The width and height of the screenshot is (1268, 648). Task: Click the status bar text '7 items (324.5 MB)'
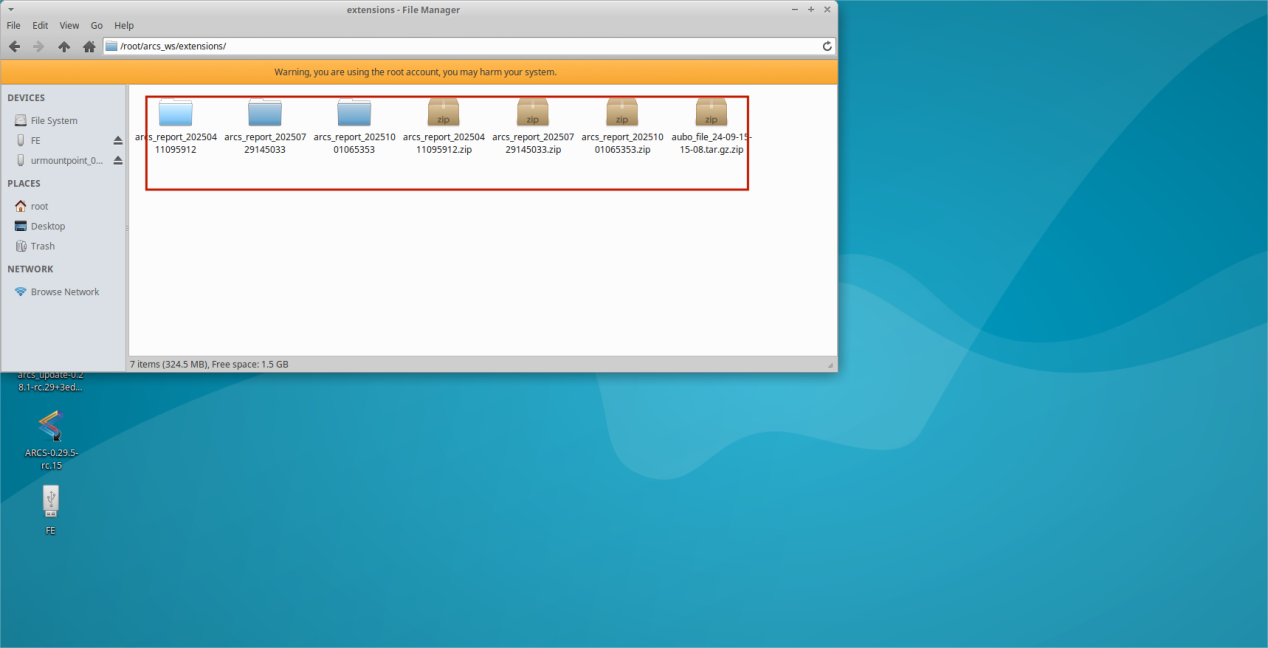point(169,364)
